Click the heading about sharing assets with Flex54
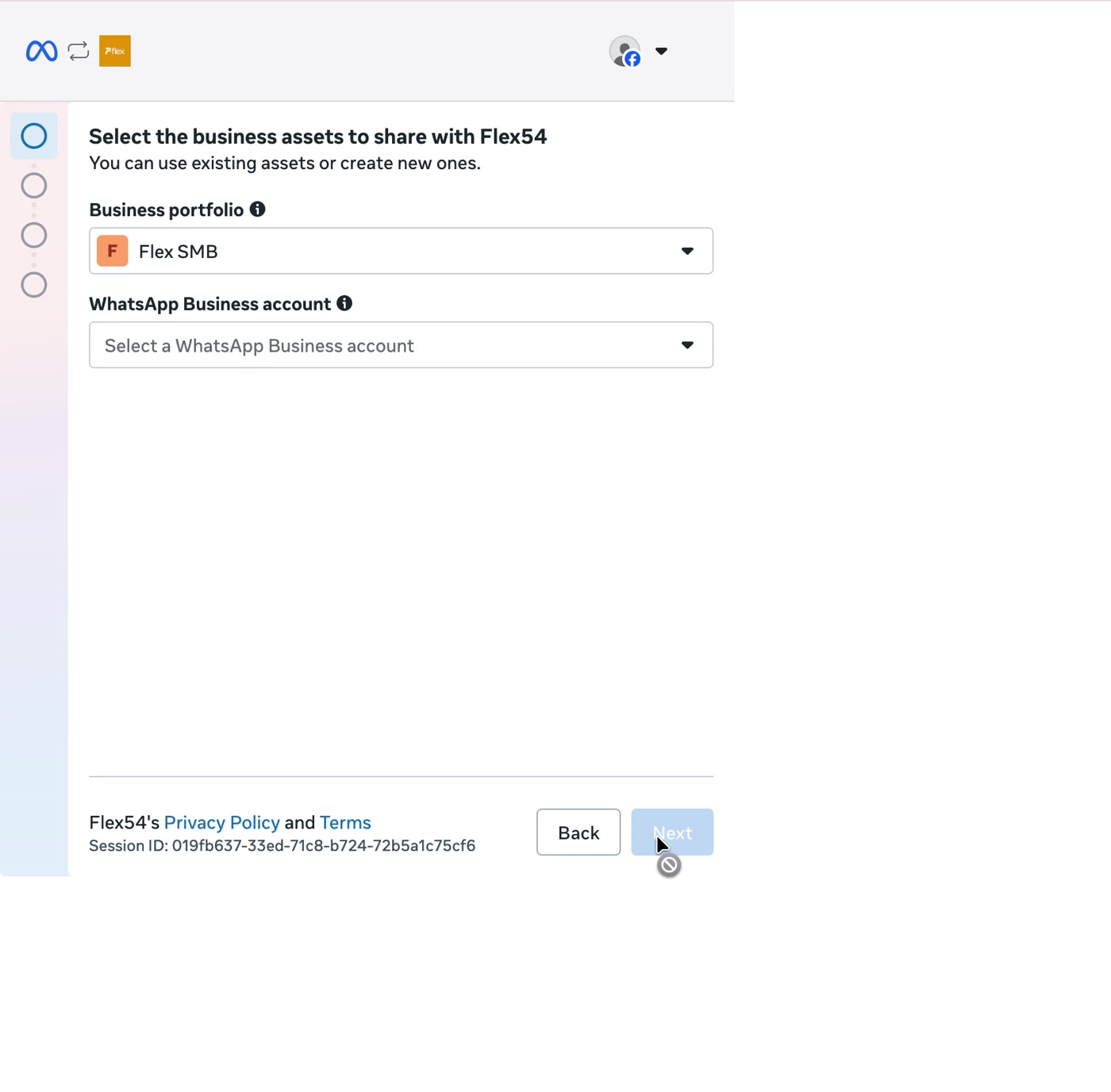1111x1092 pixels. [x=317, y=136]
